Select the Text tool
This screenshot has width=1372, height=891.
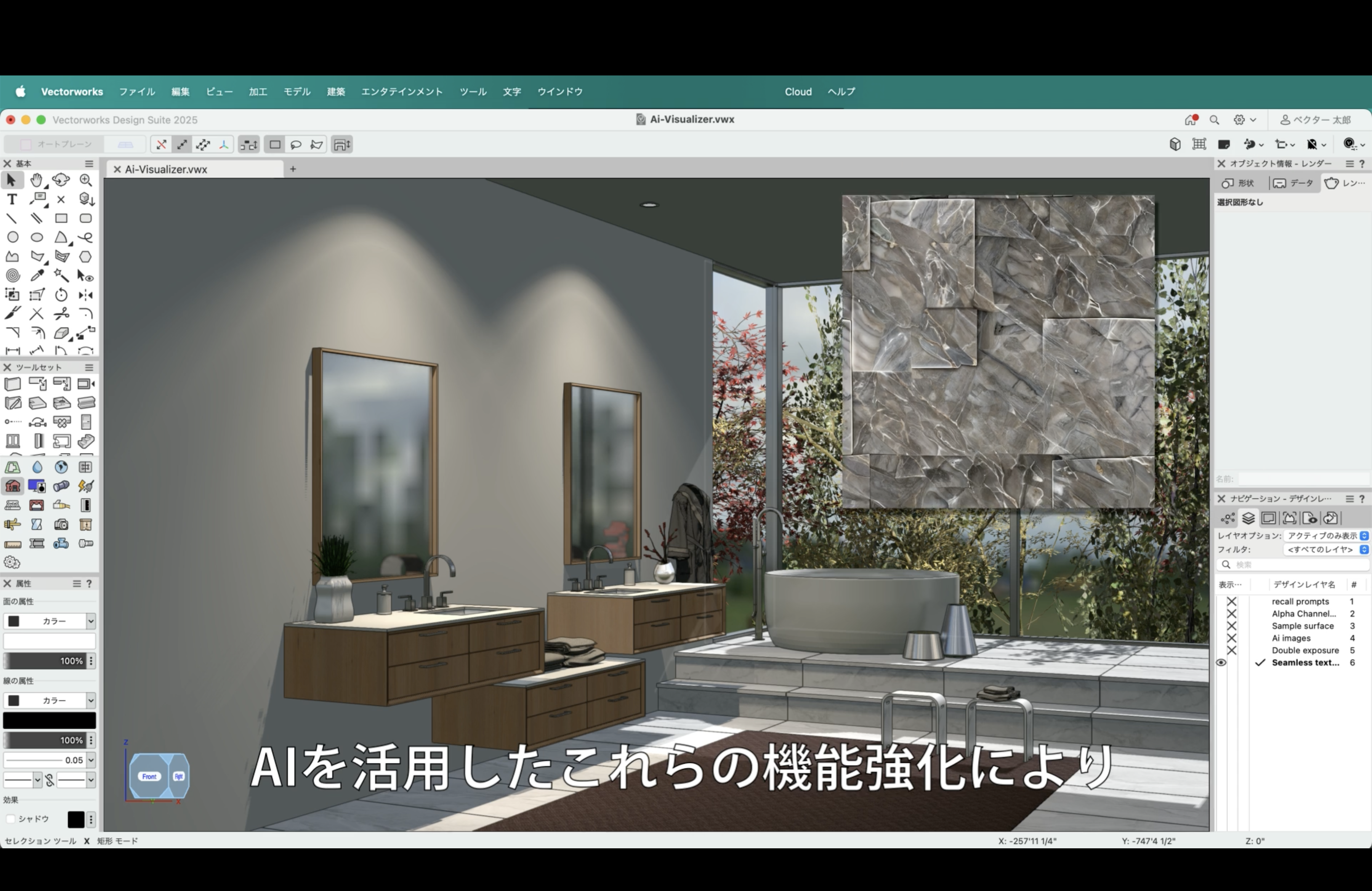coord(11,199)
